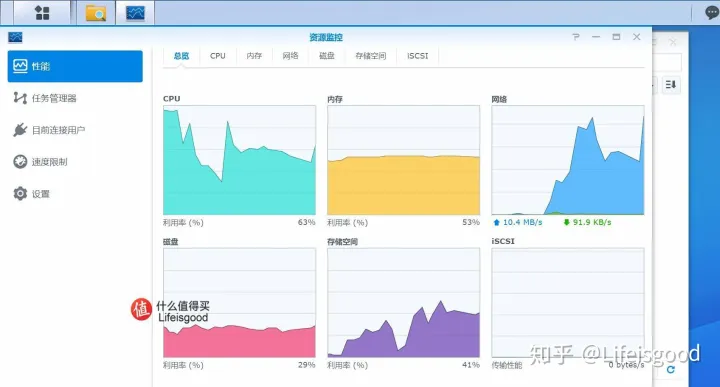Select Resource Monitor icon in taskbar

click(135, 13)
